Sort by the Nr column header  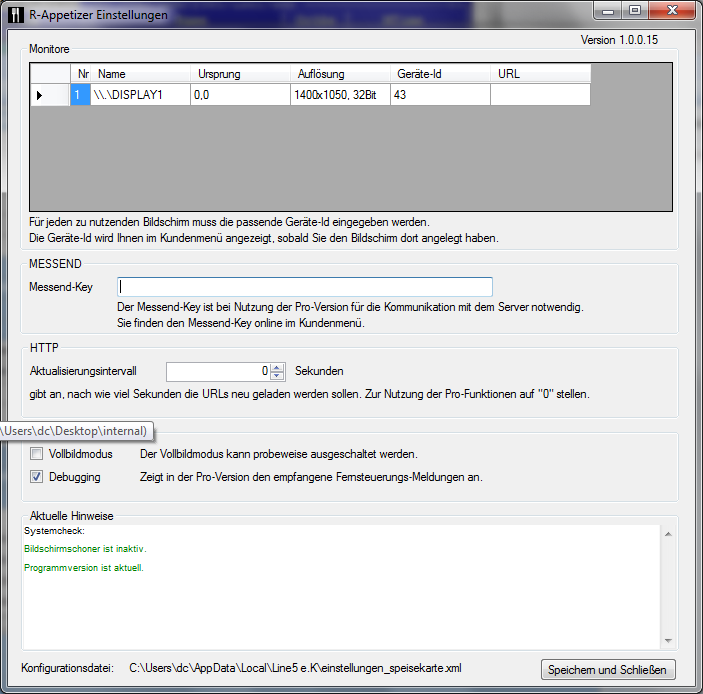pos(80,74)
